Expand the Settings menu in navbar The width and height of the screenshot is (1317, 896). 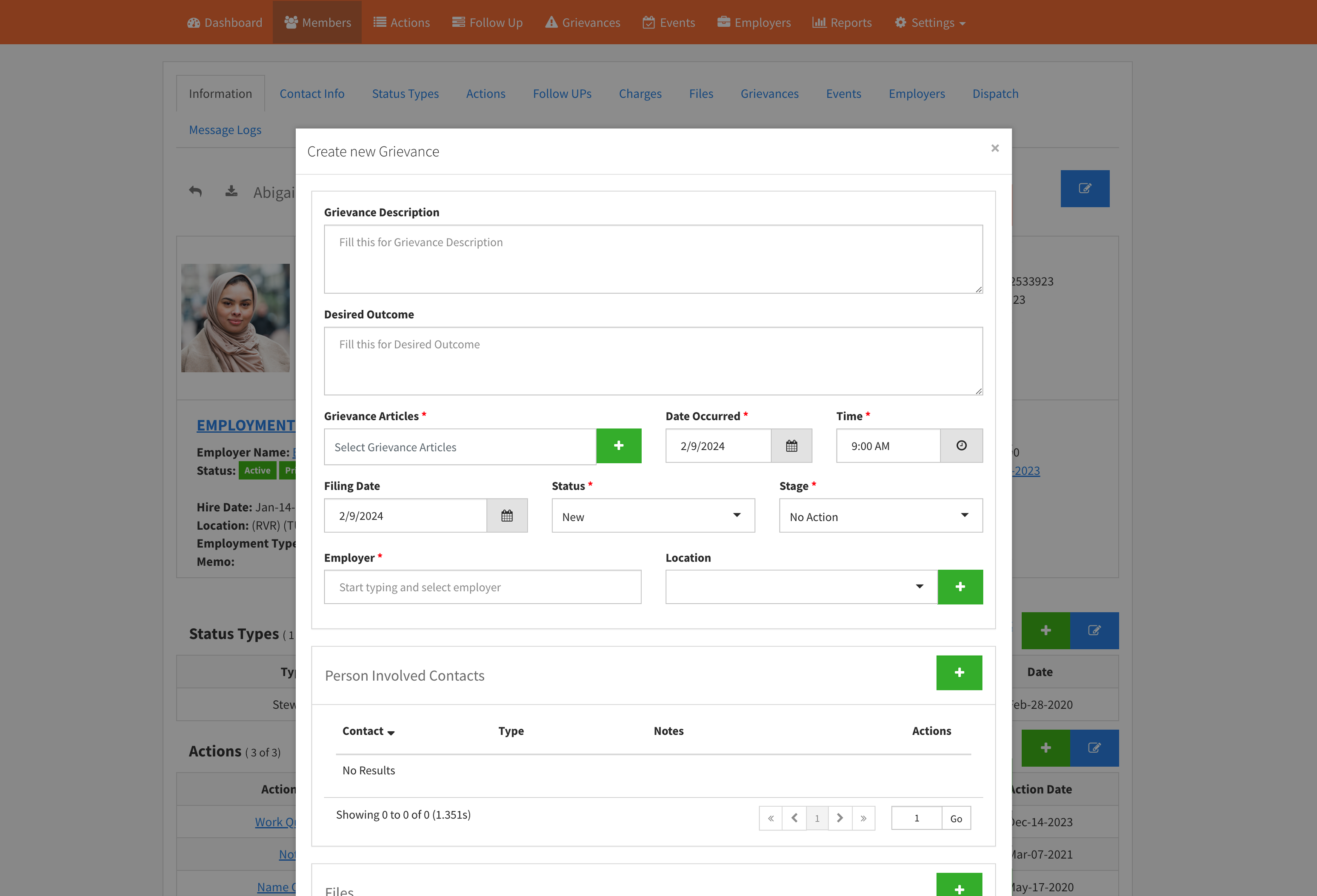click(x=929, y=23)
